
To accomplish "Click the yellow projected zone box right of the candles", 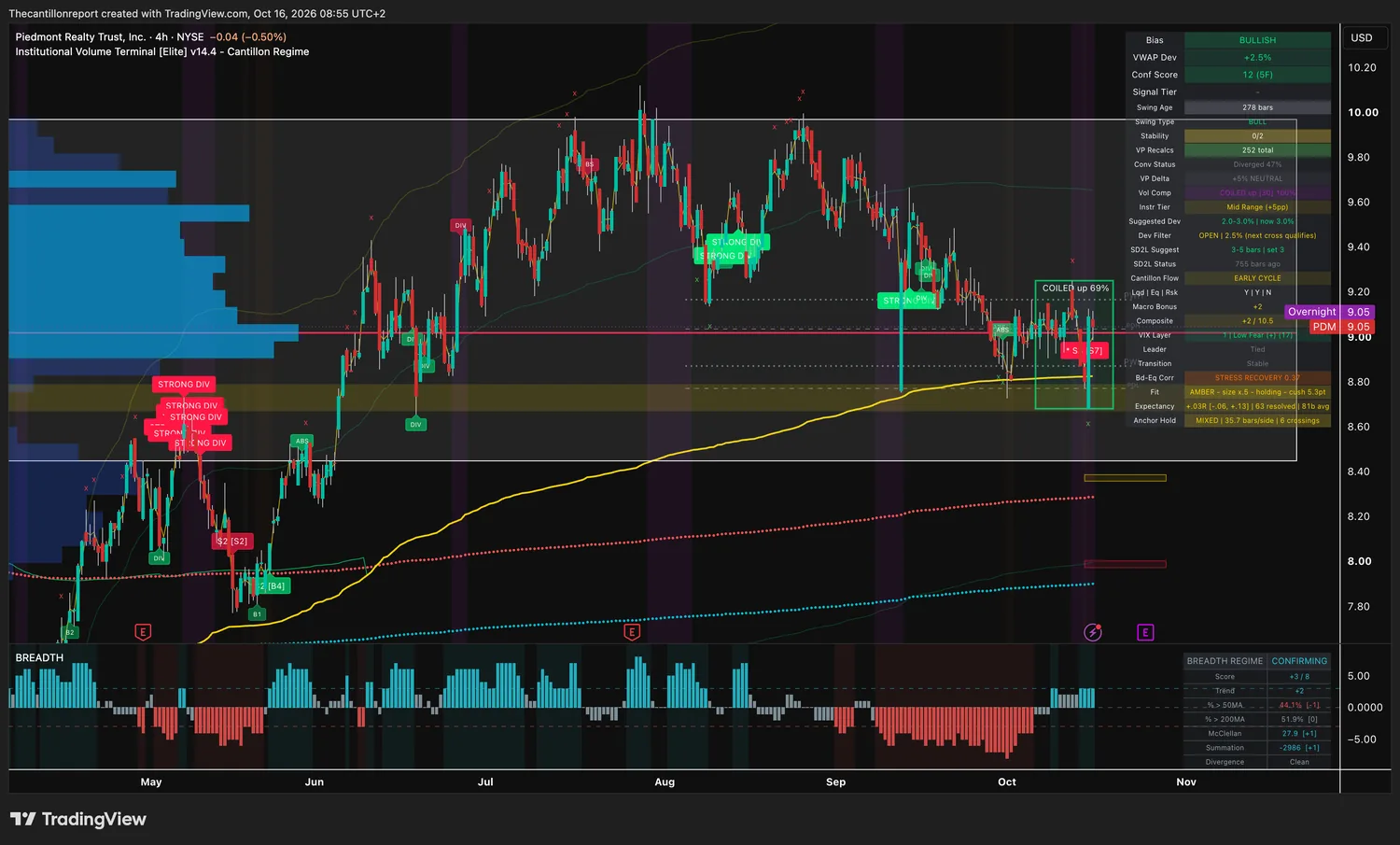I will coord(1125,478).
